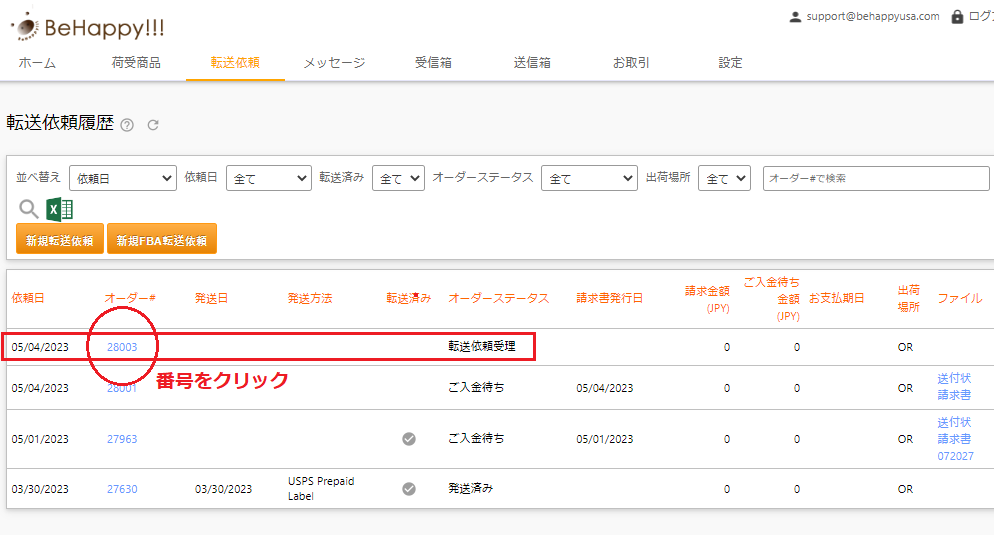The width and height of the screenshot is (994, 535).
Task: Open order number 28003 link
Action: coord(122,347)
